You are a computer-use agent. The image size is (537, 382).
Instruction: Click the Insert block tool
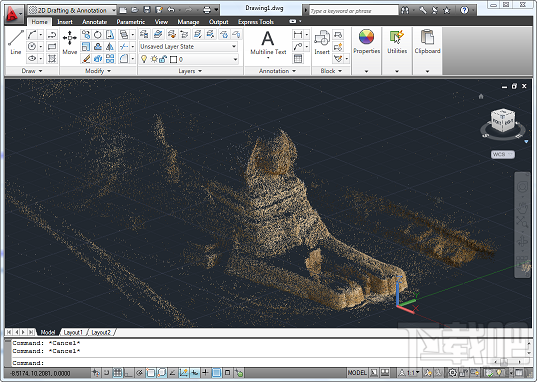tap(322, 42)
